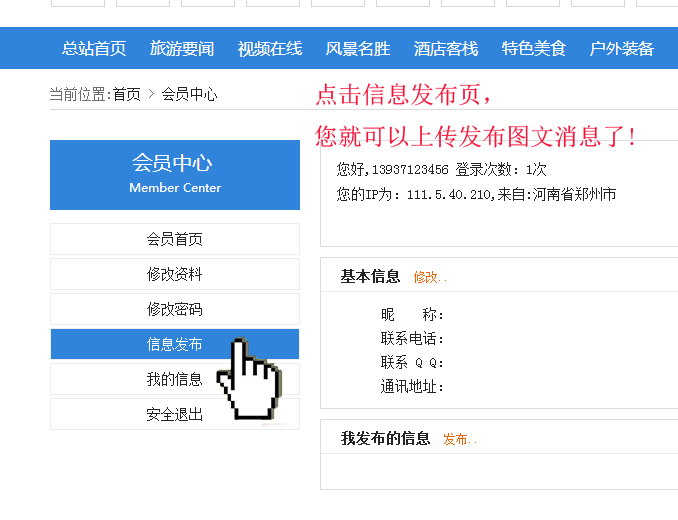
Task: Go to the 旅游要闻 section
Action: pyautogui.click(x=182, y=48)
